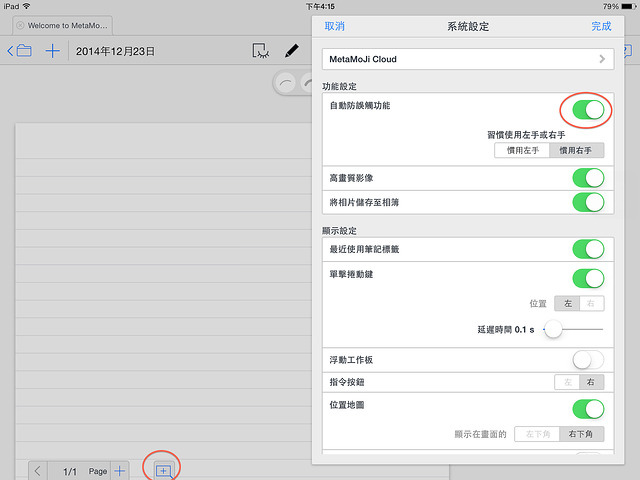Tap the plus icon to add a new note
Screen dimensions: 640x480
coord(53,51)
